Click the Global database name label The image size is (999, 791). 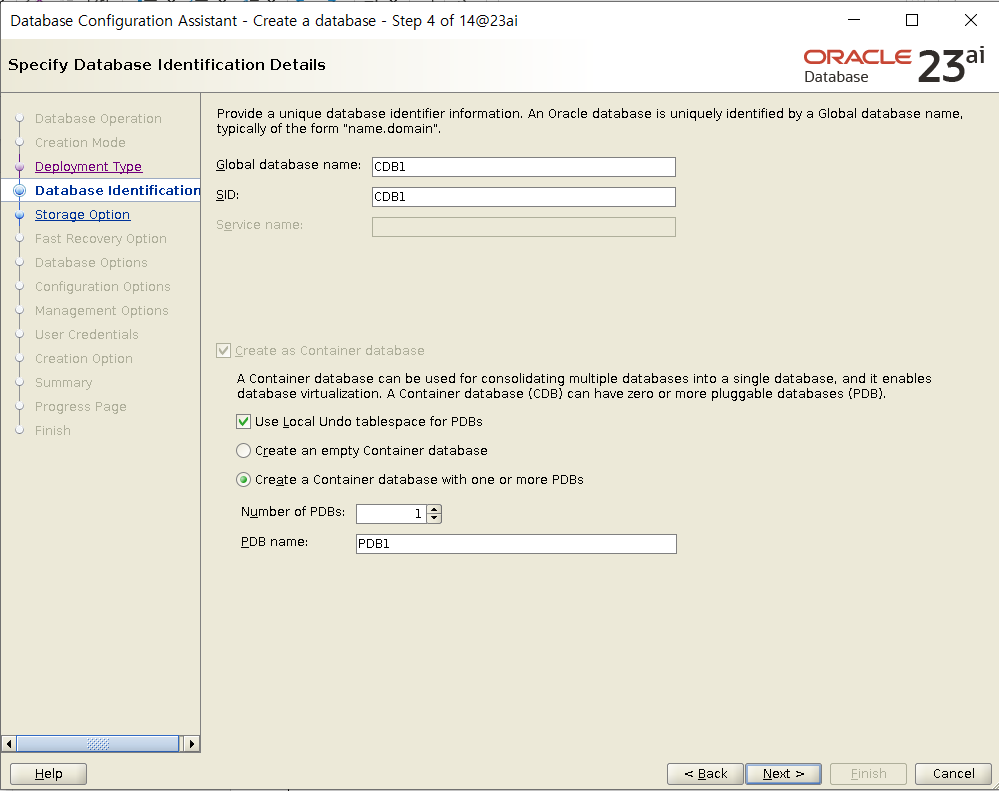(x=289, y=165)
